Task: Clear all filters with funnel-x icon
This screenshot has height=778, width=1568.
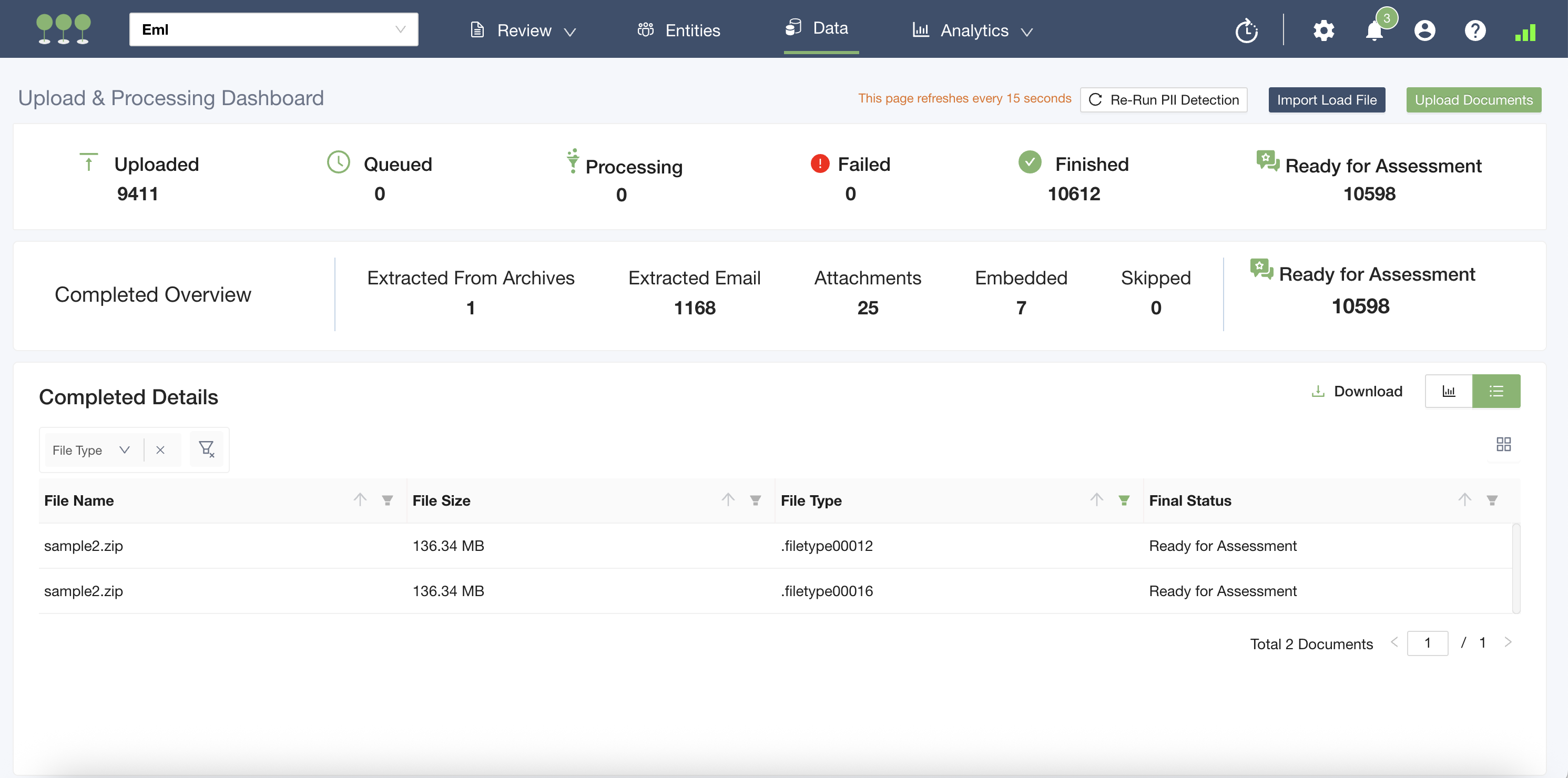Action: pos(206,449)
